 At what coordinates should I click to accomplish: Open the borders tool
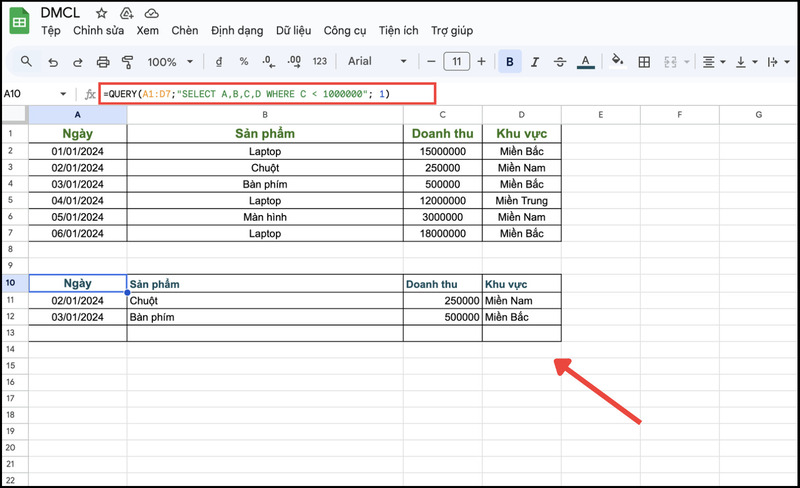[644, 62]
